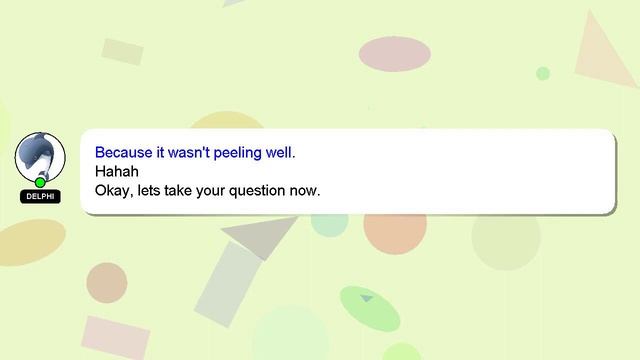Click the yellow-orange ellipse on left edge
Viewport: 640px width, 360px height.
tap(32, 242)
